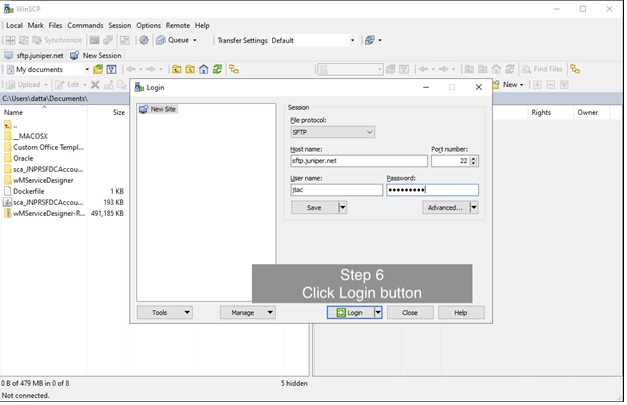Screen dimensions: 627x405
Task: Click the remote directory tree icon
Action: (575, 69)
